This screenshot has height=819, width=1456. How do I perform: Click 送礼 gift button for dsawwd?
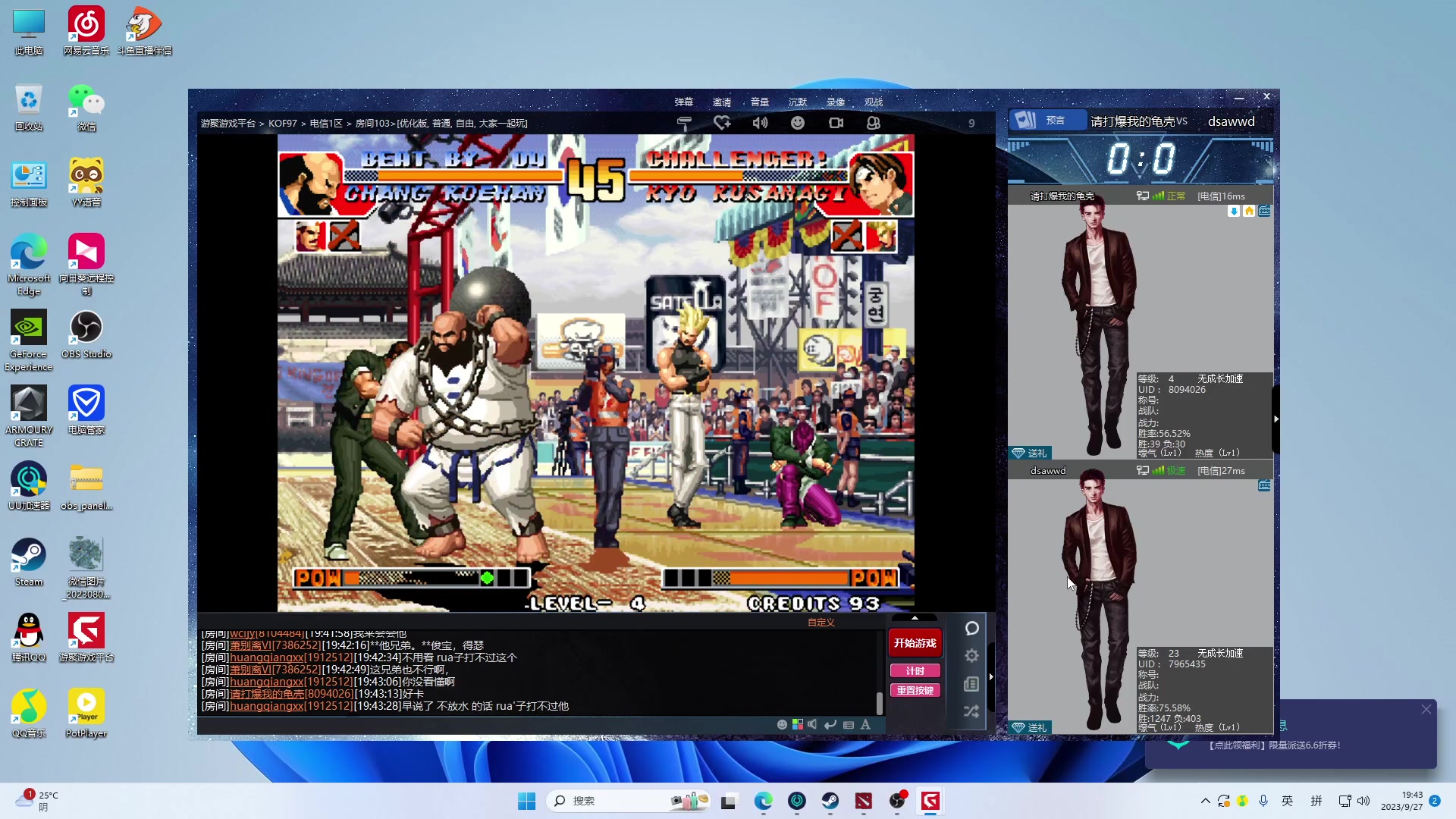(1030, 727)
